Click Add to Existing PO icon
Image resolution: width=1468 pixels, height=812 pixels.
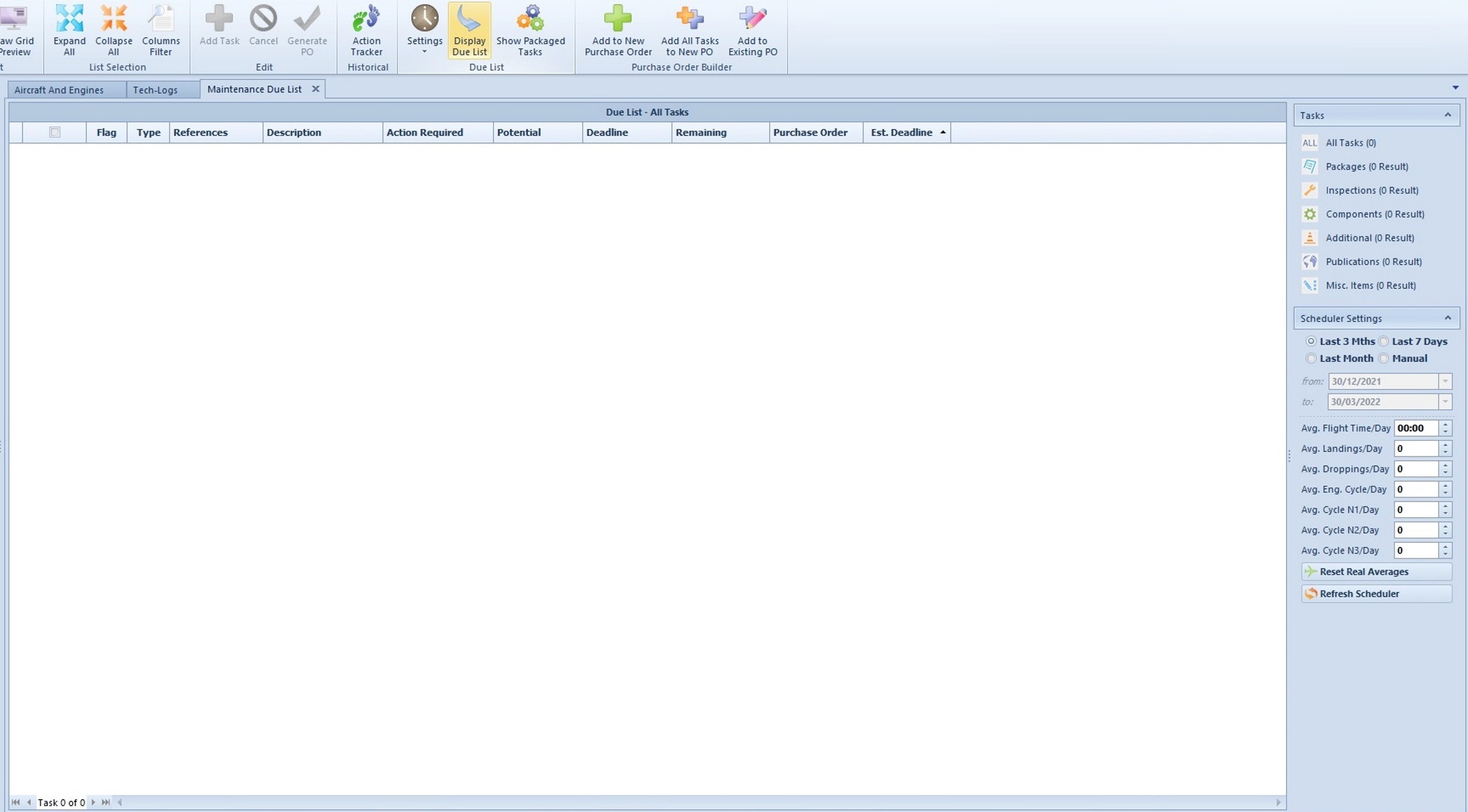[x=752, y=30]
